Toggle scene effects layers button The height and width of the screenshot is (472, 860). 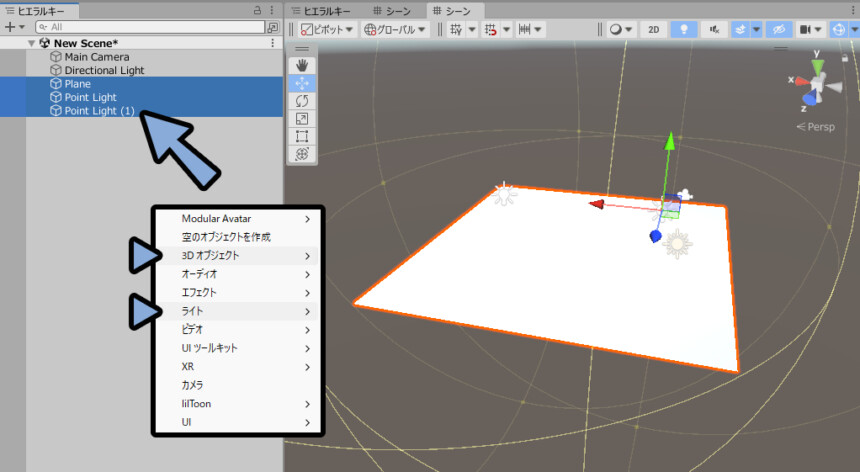[x=741, y=29]
